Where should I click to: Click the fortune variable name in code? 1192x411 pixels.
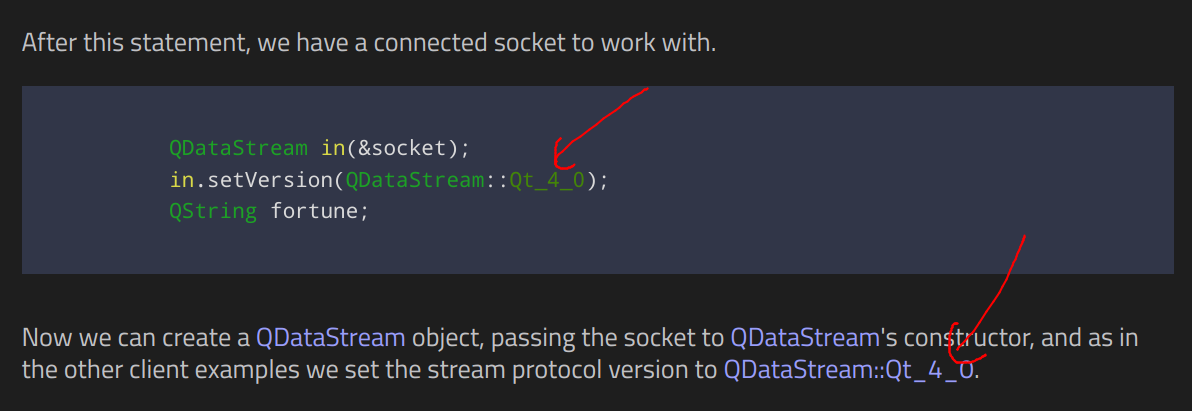(x=314, y=212)
